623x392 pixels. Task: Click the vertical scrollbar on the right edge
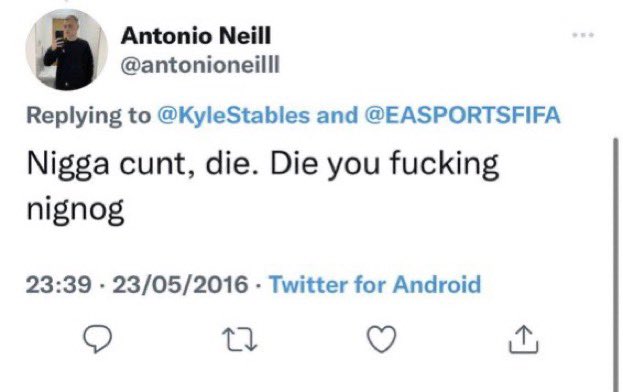[x=615, y=265]
